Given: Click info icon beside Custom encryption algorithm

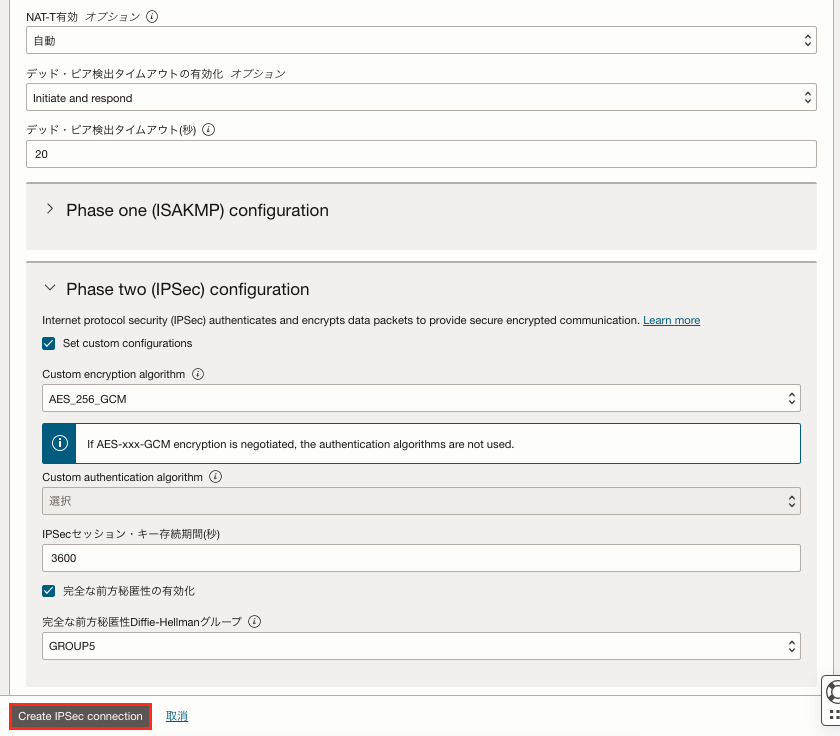Looking at the screenshot, I should point(198,374).
